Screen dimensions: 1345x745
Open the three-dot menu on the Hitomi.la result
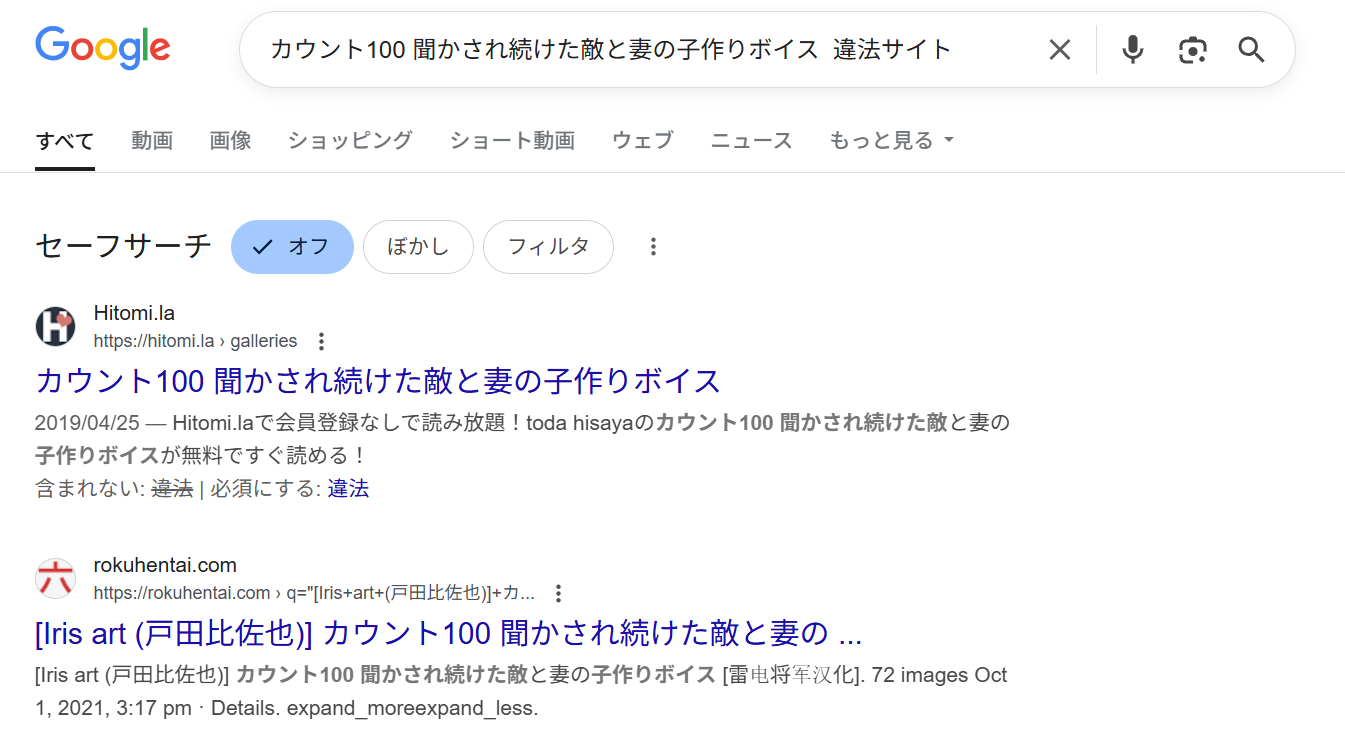coord(321,340)
